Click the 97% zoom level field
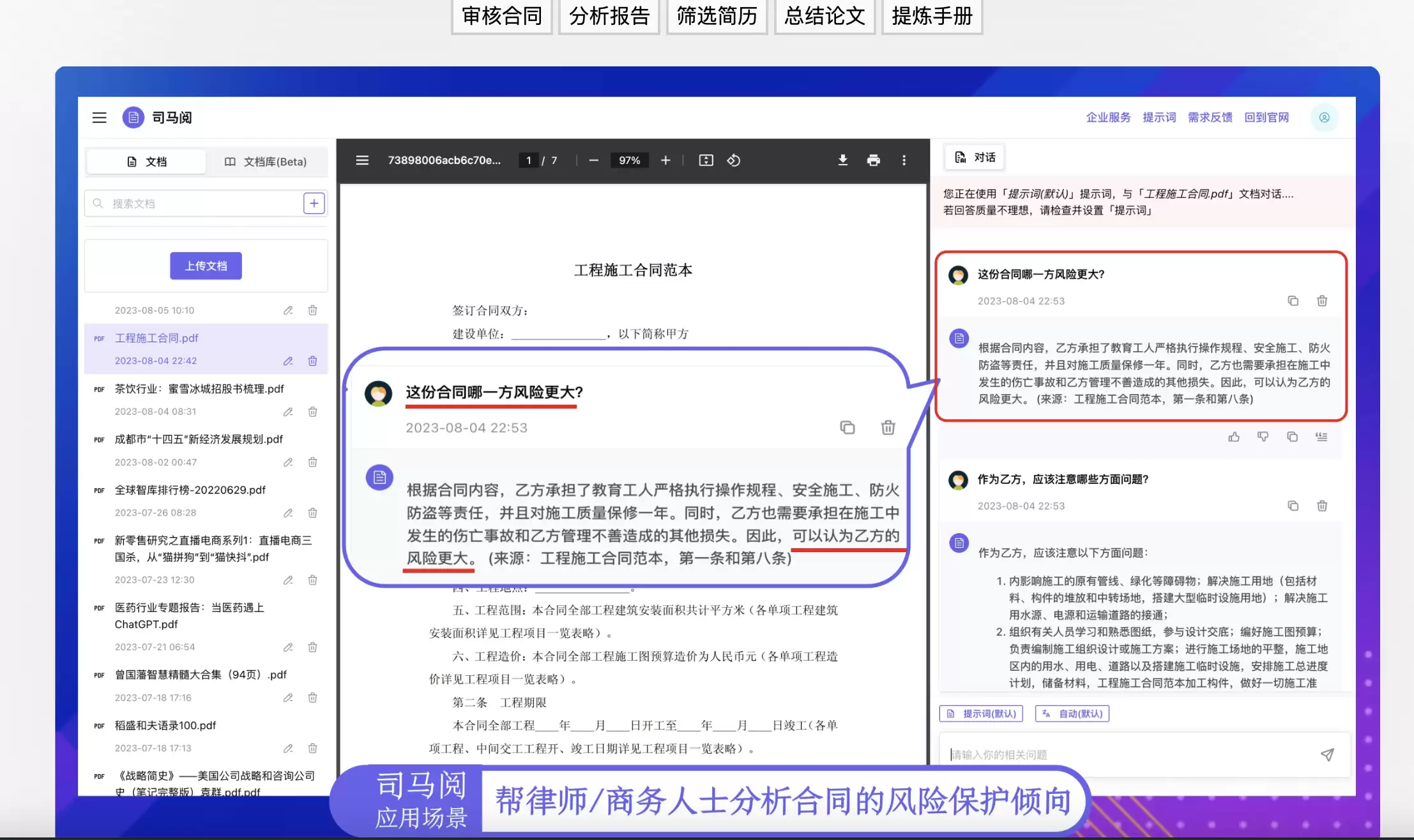The image size is (1414, 840). tap(629, 160)
